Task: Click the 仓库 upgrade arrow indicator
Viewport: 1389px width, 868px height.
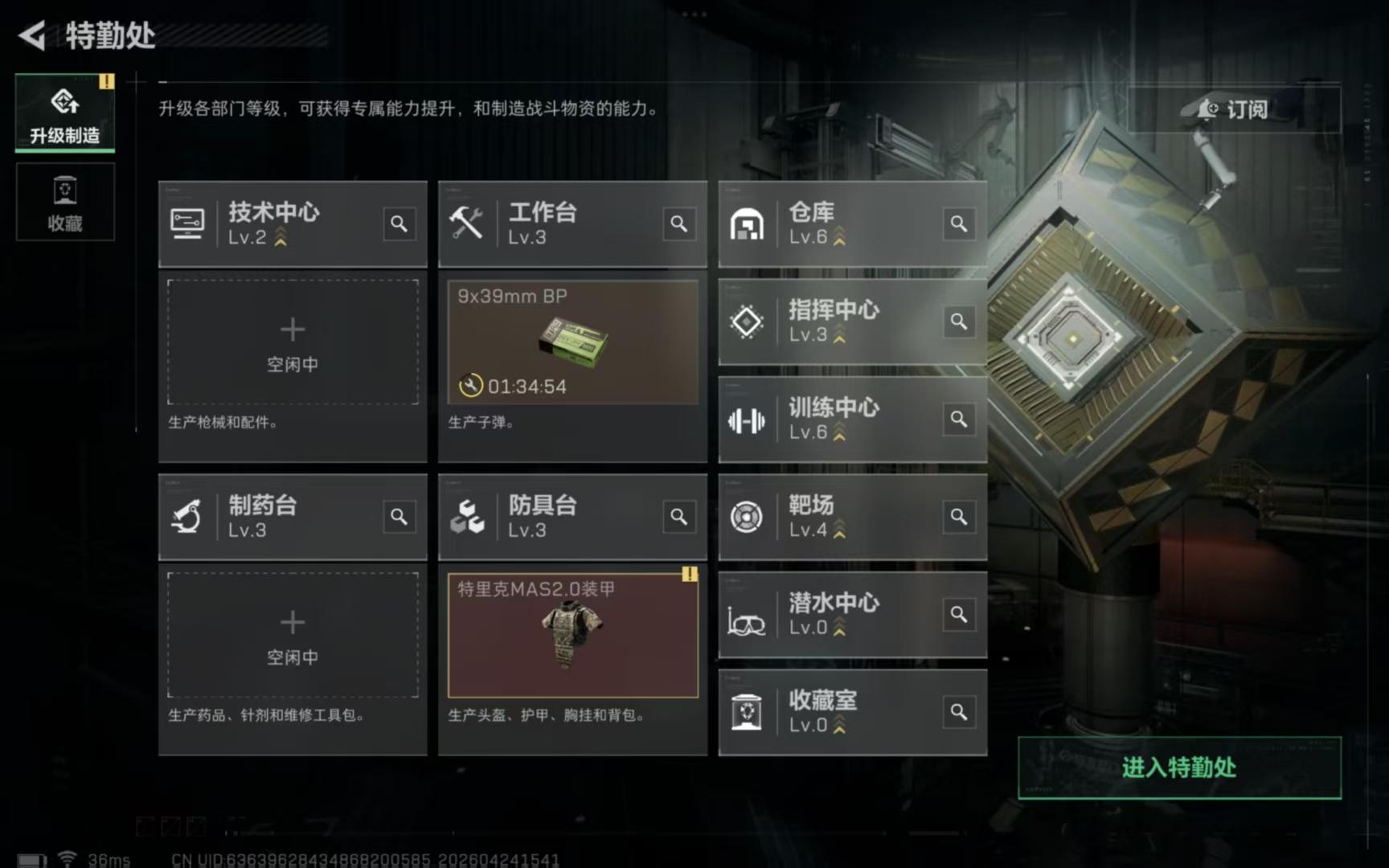Action: tap(839, 236)
